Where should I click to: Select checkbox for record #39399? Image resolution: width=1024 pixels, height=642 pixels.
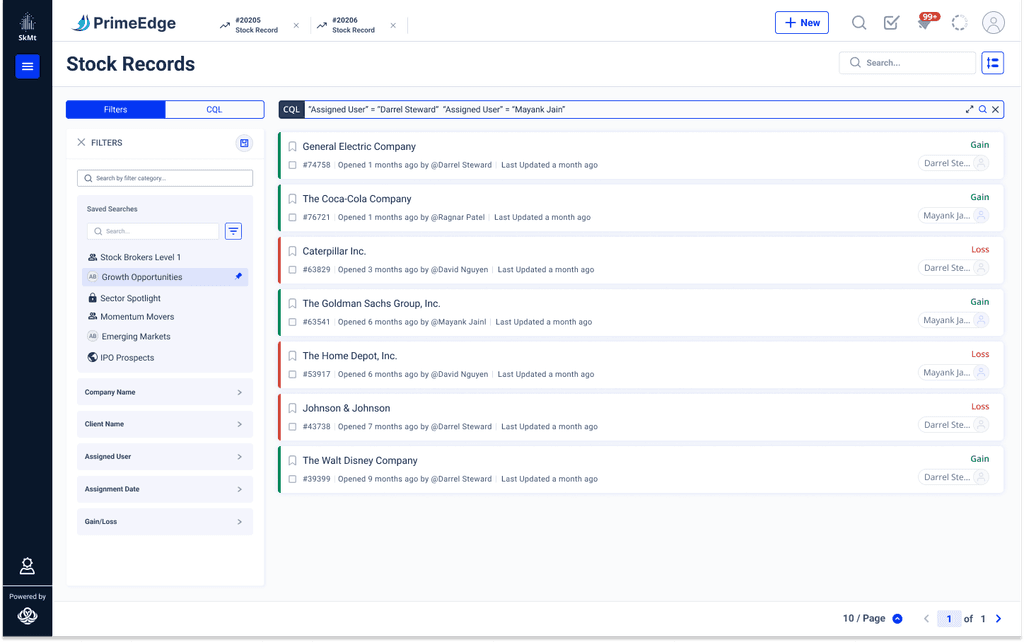tap(293, 479)
